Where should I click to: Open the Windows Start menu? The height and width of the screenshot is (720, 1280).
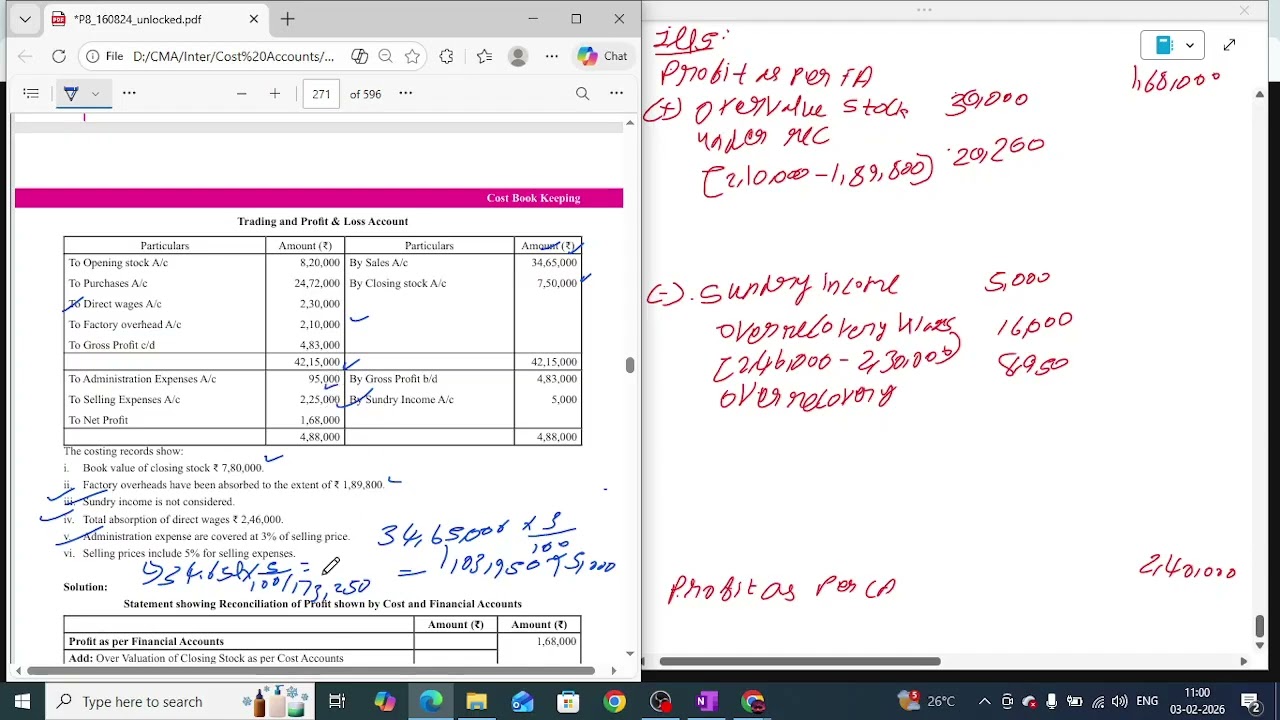click(x=22, y=701)
